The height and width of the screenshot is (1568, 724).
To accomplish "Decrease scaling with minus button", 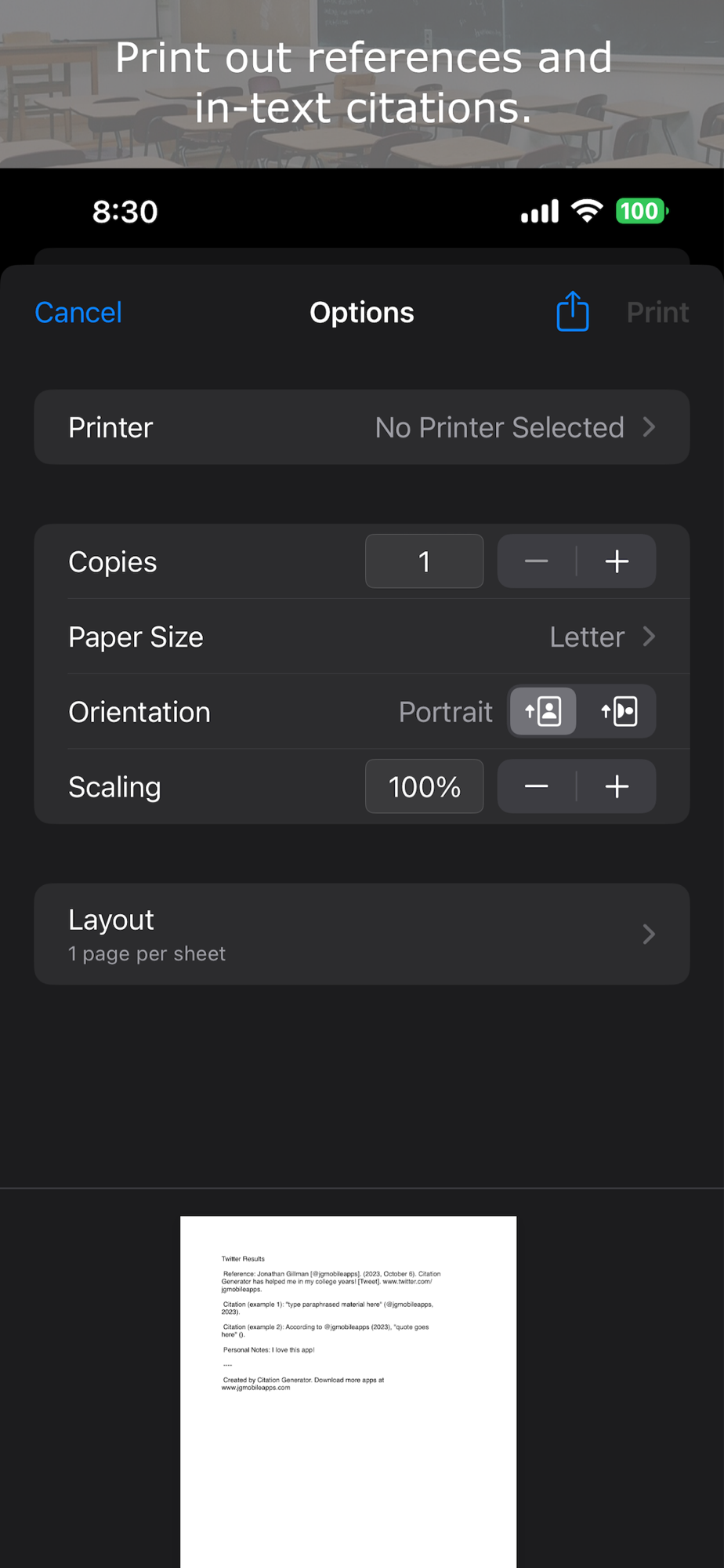I will [x=537, y=786].
